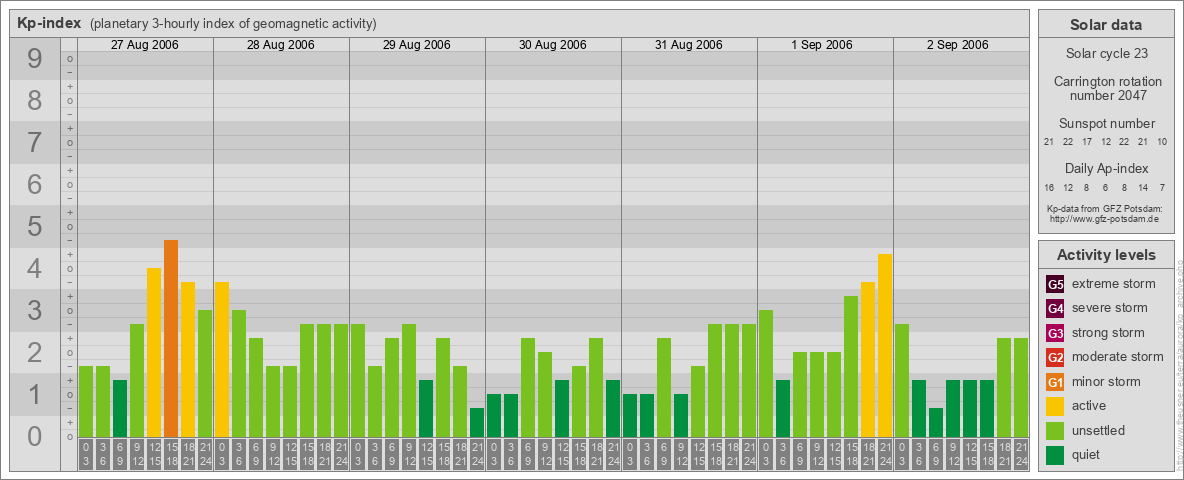Click Kp scale number 2
1184x480 pixels.
coord(35,352)
